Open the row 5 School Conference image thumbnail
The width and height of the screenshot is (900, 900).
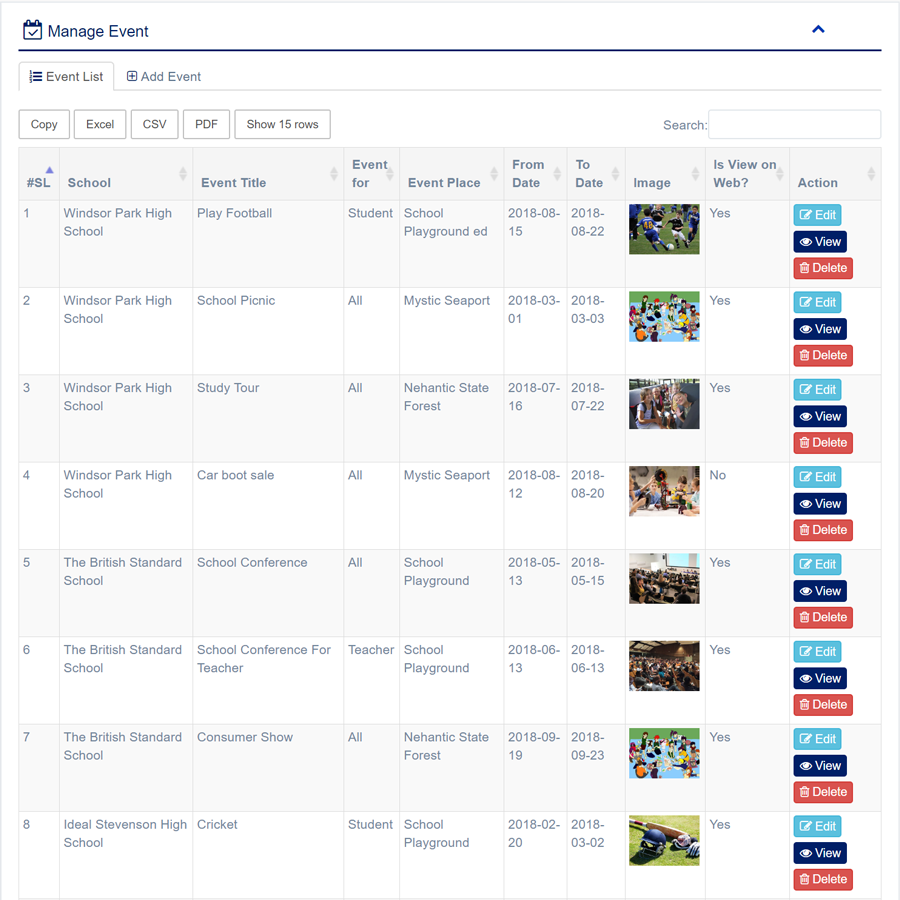pos(664,578)
